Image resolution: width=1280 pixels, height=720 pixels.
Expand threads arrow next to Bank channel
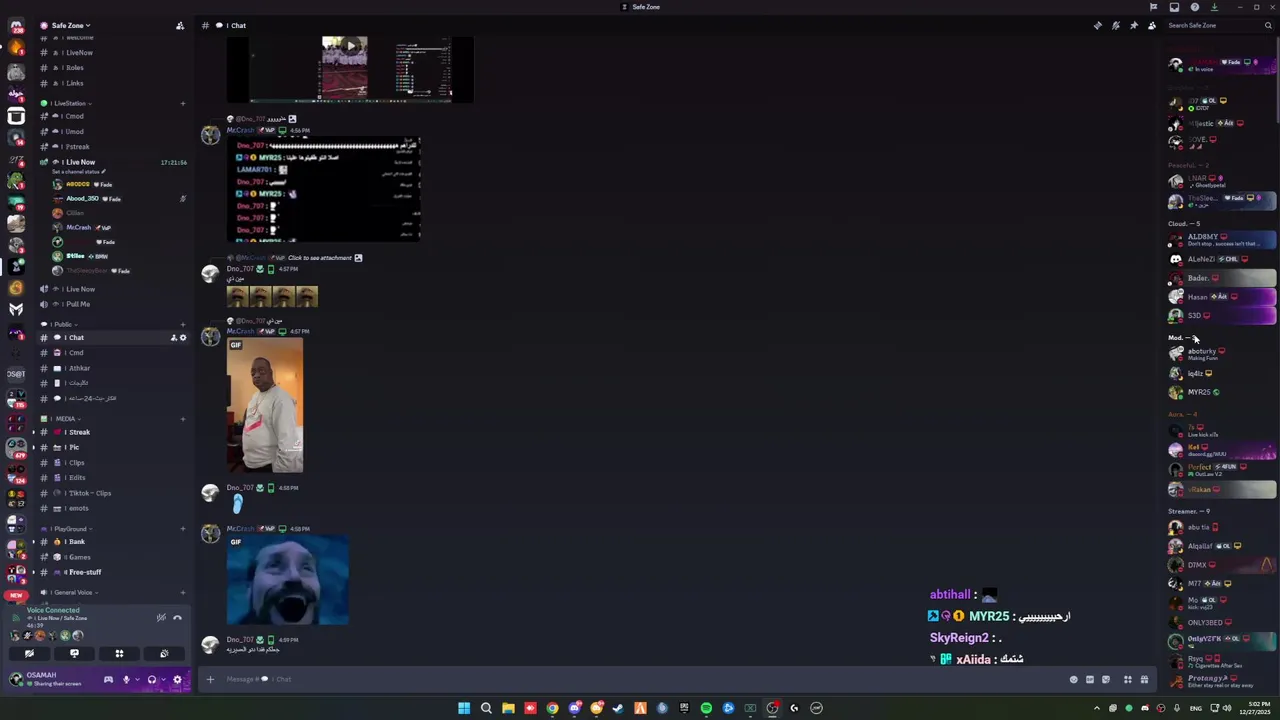pos(33,541)
